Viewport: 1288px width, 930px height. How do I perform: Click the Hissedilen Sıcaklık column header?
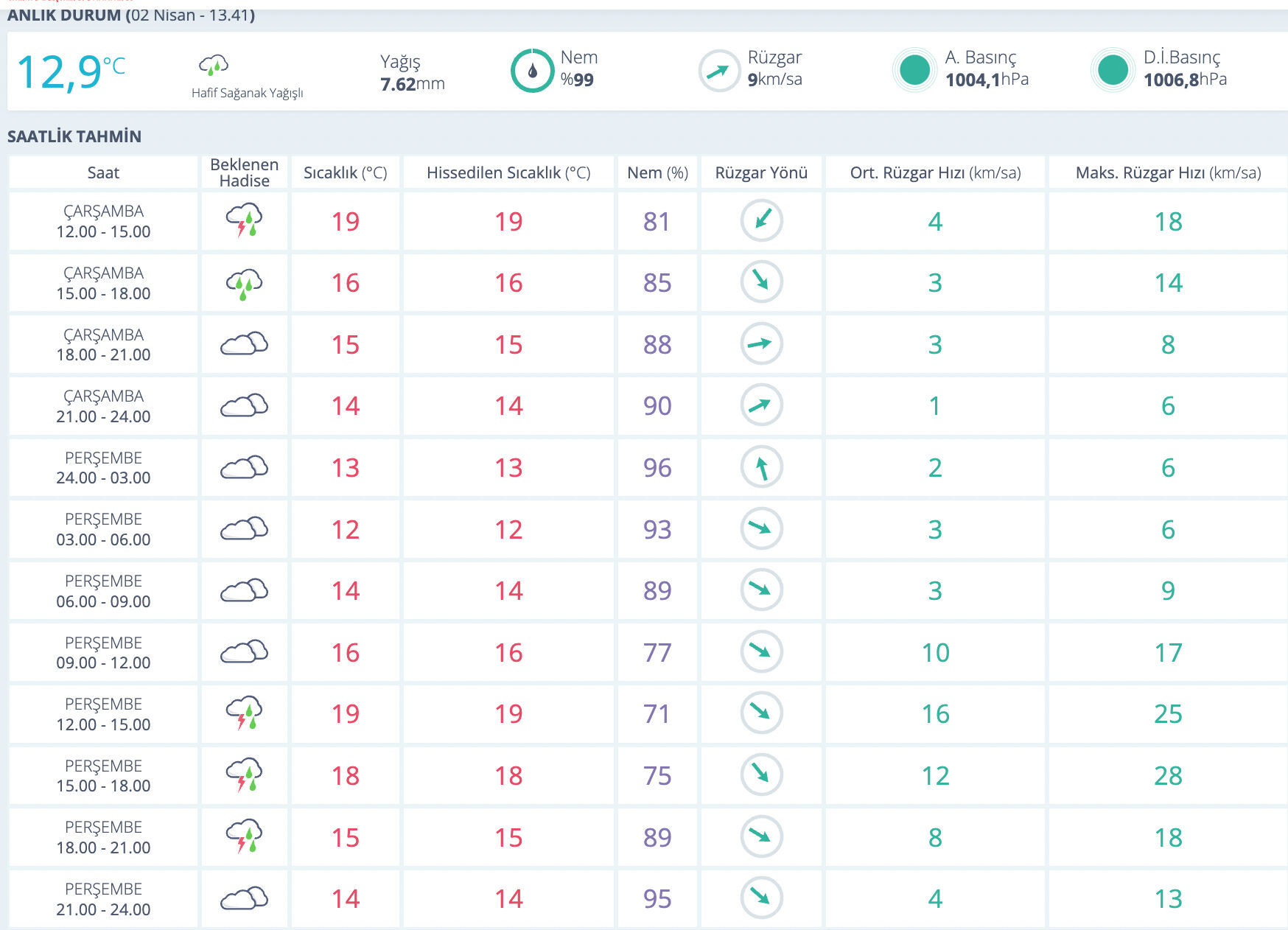tap(508, 173)
